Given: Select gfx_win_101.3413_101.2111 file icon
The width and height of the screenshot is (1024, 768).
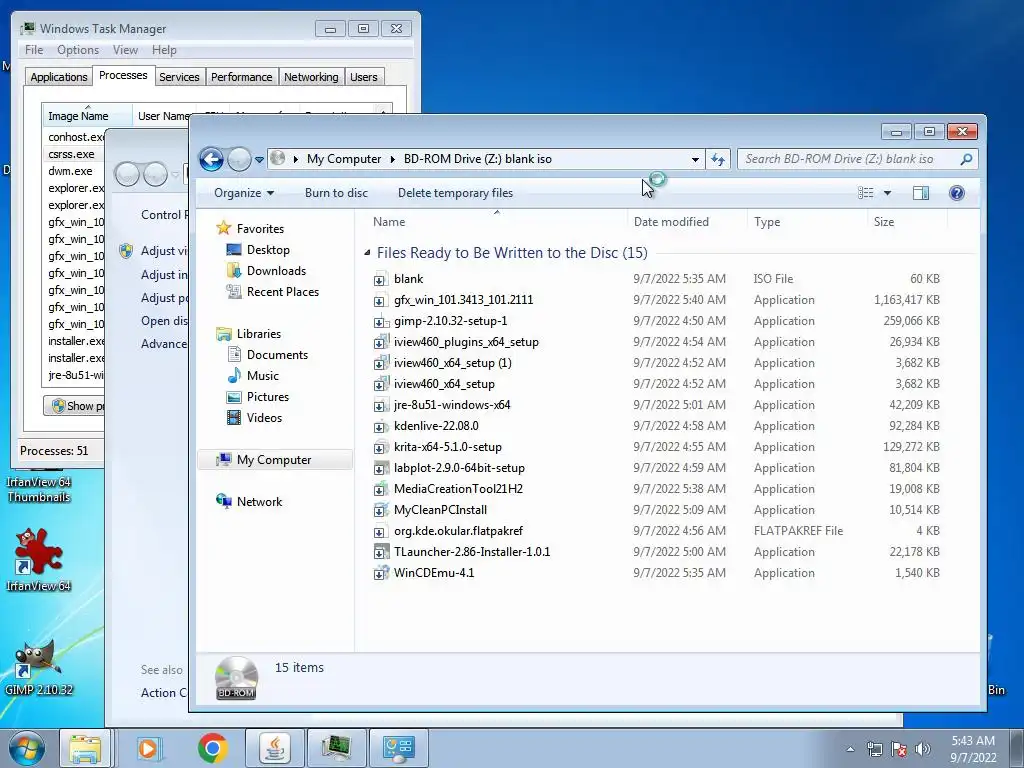Looking at the screenshot, I should point(379,300).
